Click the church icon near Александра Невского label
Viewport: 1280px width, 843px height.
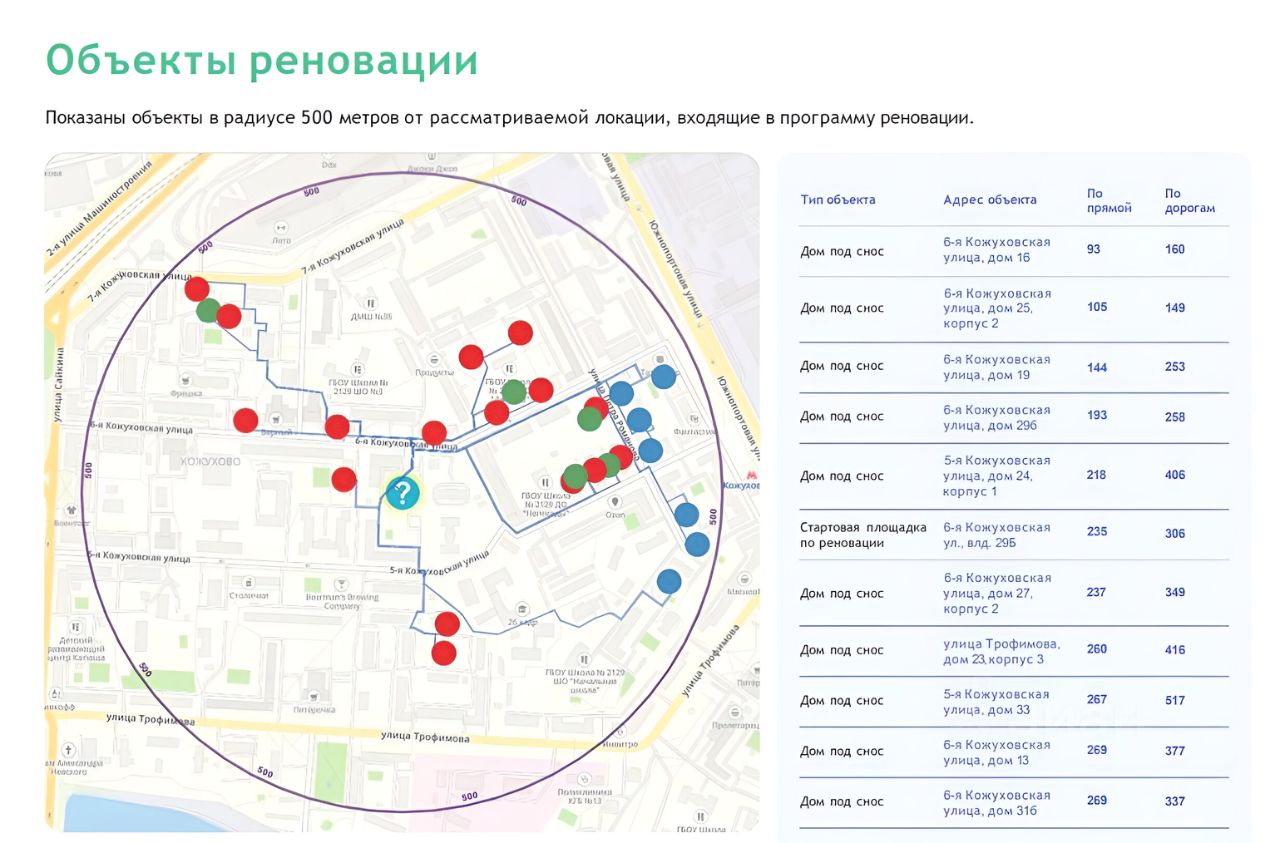point(68,749)
